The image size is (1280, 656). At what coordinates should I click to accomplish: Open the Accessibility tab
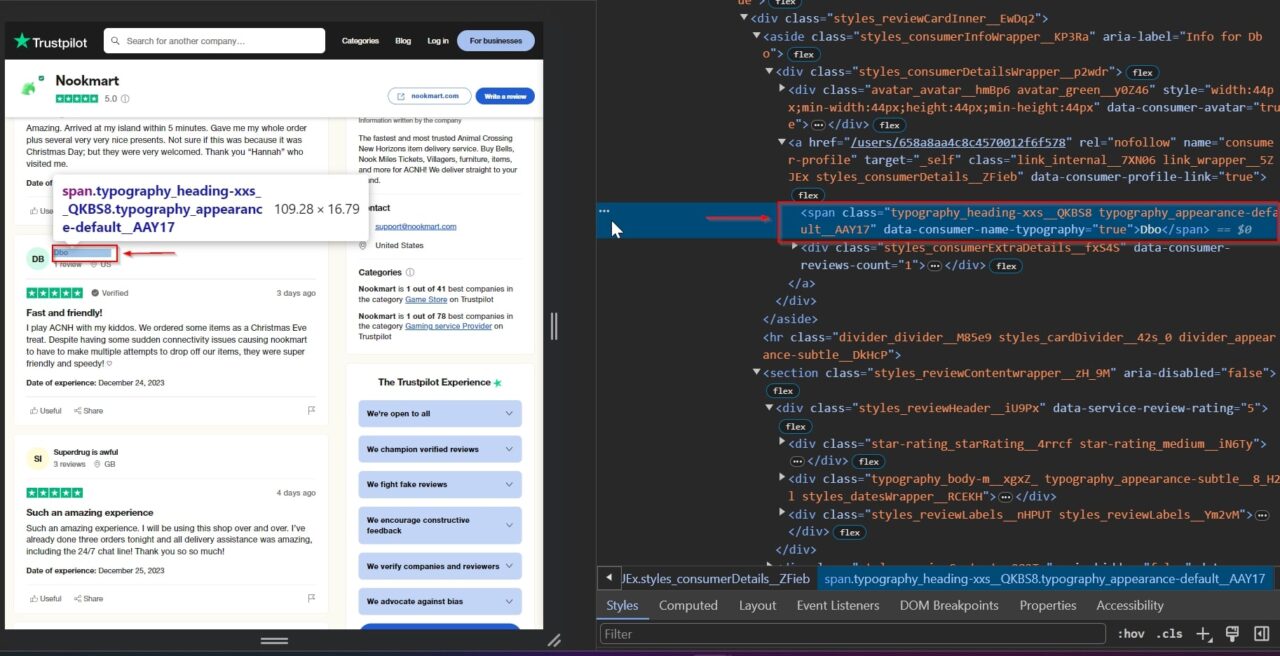click(1130, 605)
